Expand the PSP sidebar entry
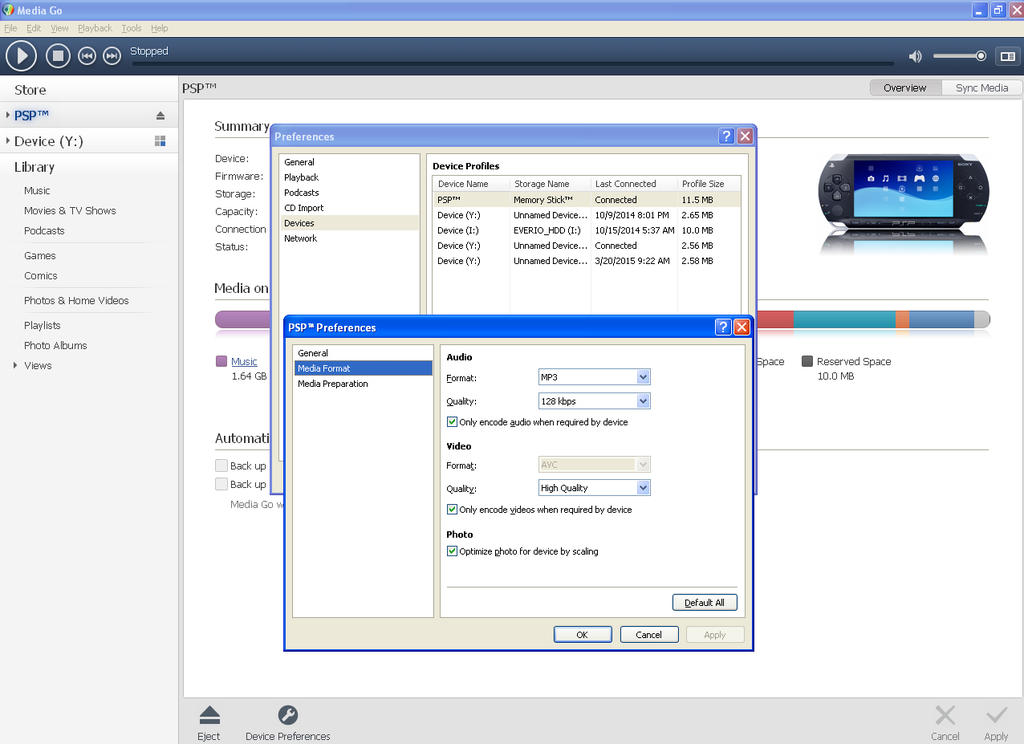The height and width of the screenshot is (744, 1024). tap(7, 115)
